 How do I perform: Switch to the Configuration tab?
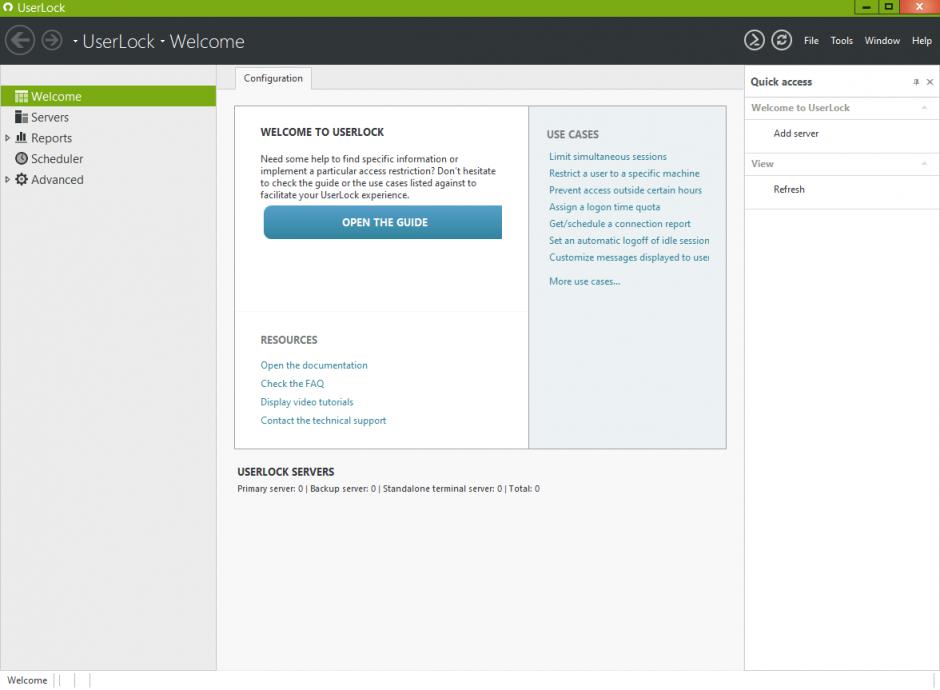pos(273,79)
